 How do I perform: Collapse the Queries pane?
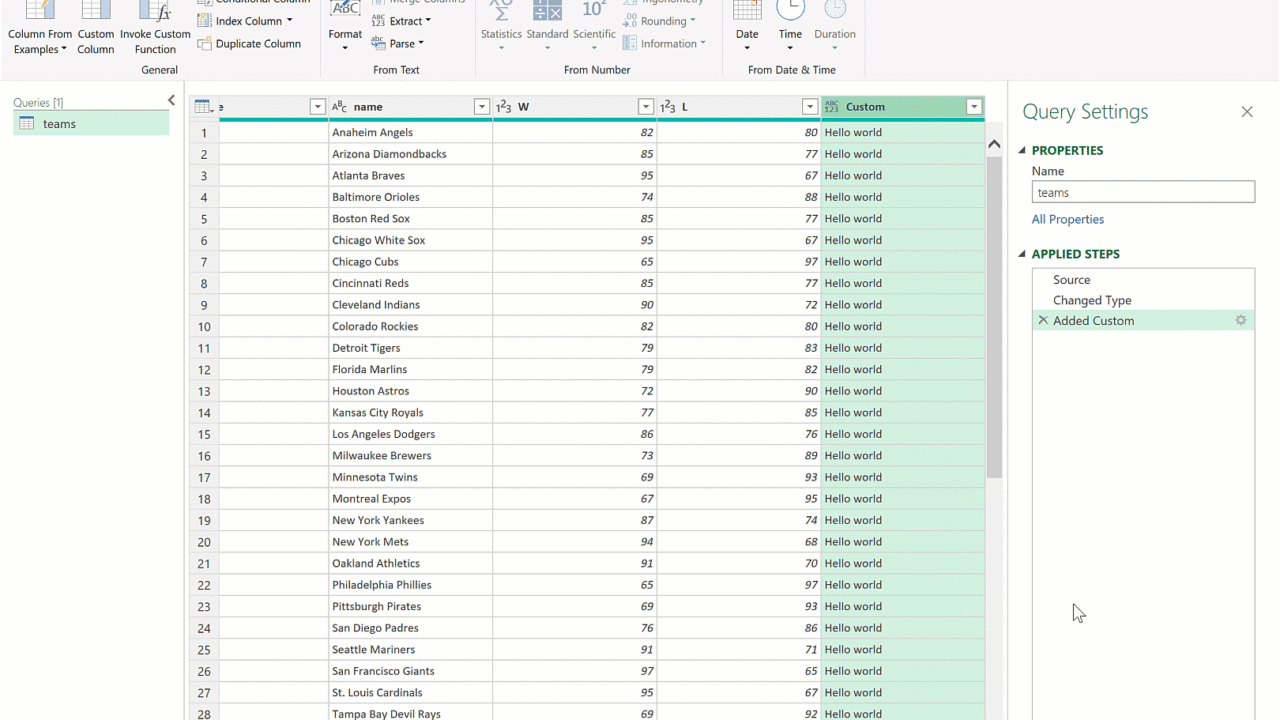point(171,101)
